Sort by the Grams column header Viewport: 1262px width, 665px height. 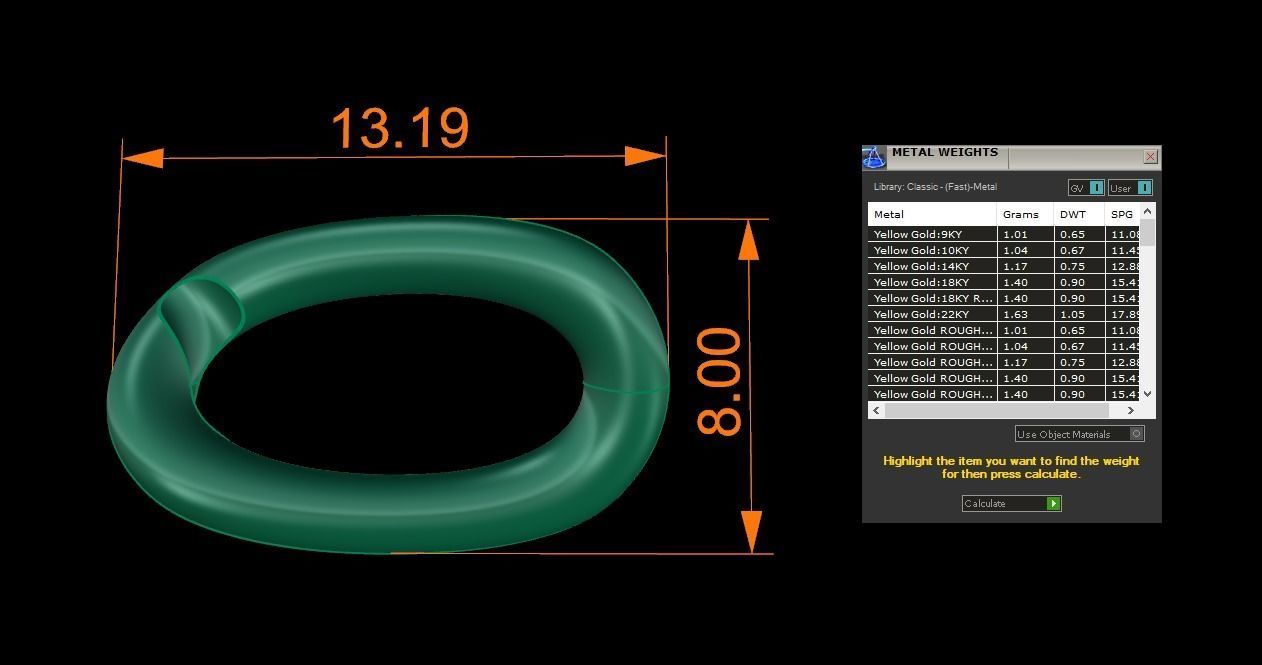1025,214
